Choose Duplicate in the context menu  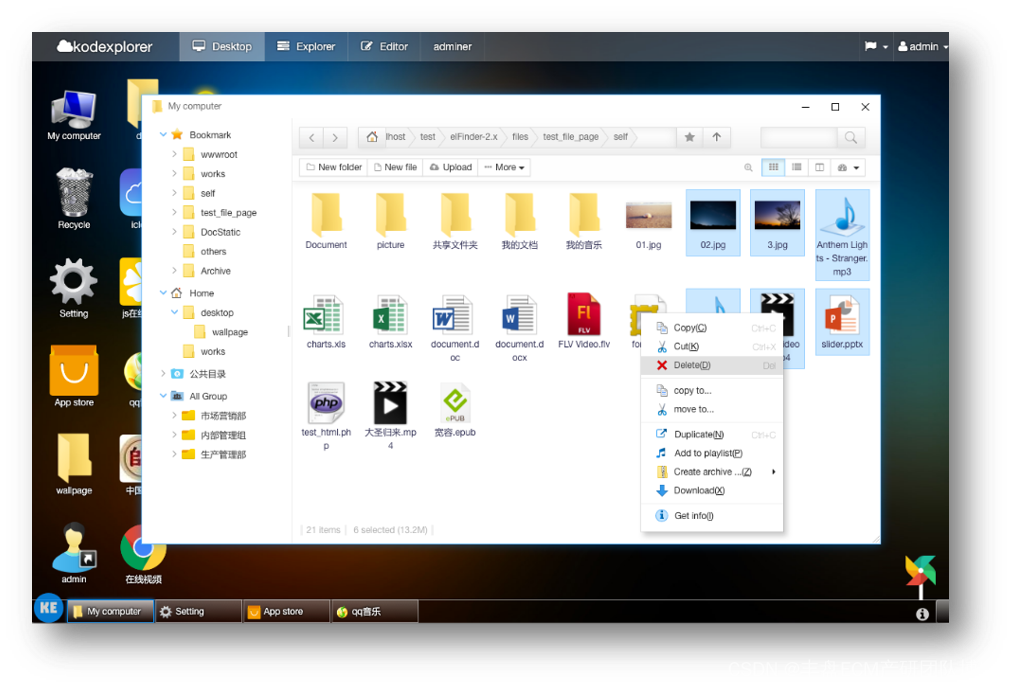click(x=711, y=435)
